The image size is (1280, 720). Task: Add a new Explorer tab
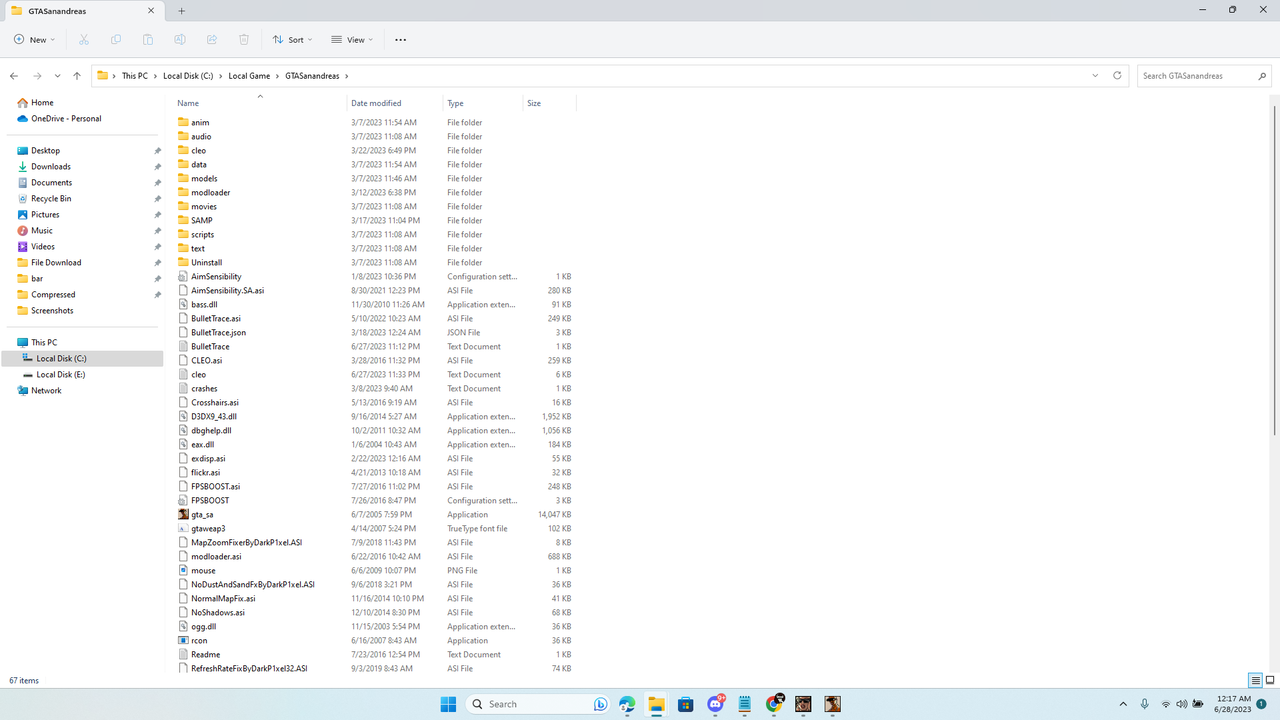click(x=181, y=11)
